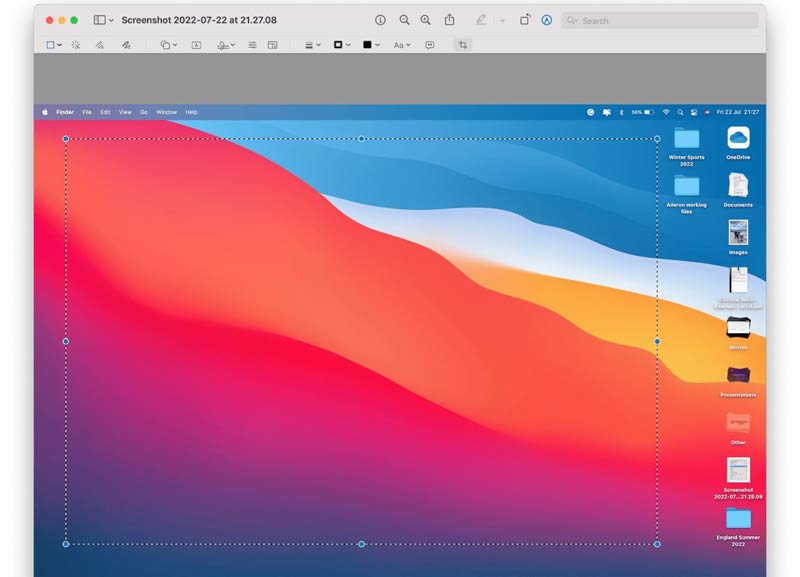800x577 pixels.
Task: Select the Draw tool
Action: 126,45
